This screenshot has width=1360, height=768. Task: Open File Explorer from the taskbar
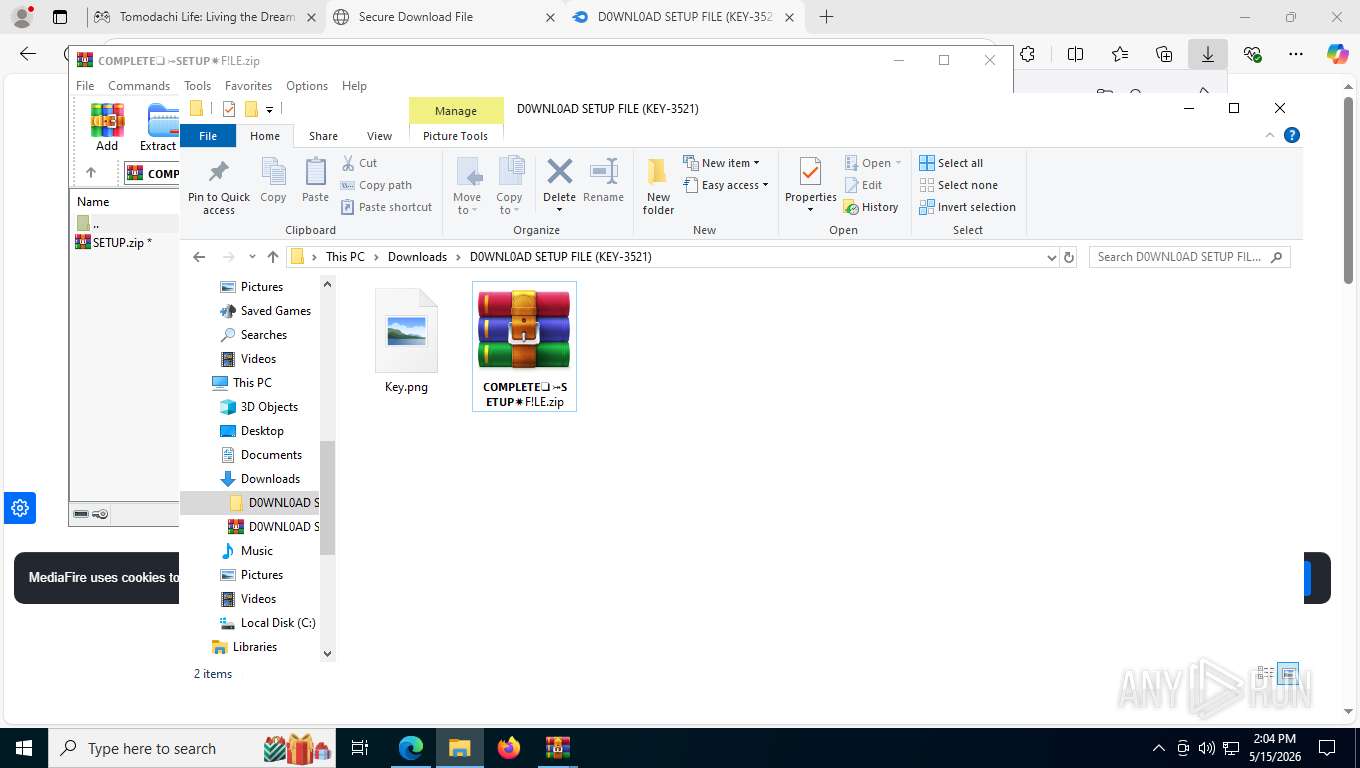click(x=459, y=748)
